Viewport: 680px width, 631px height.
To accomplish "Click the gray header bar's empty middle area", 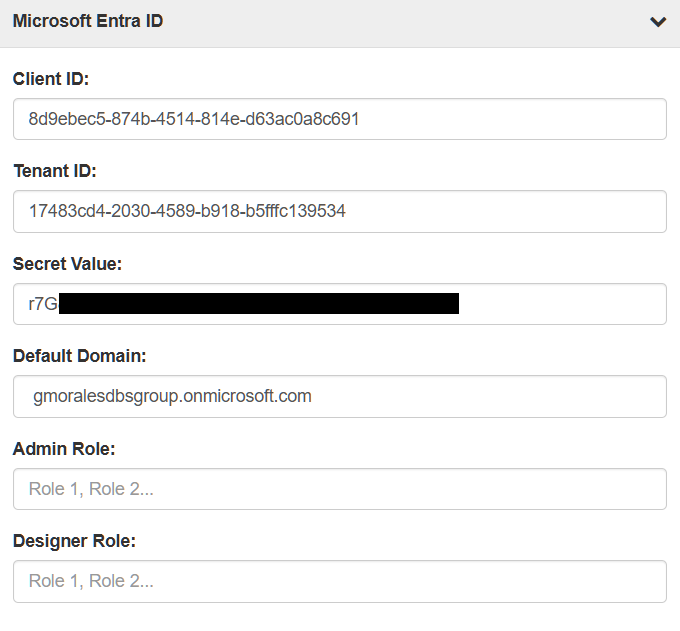I will click(400, 22).
